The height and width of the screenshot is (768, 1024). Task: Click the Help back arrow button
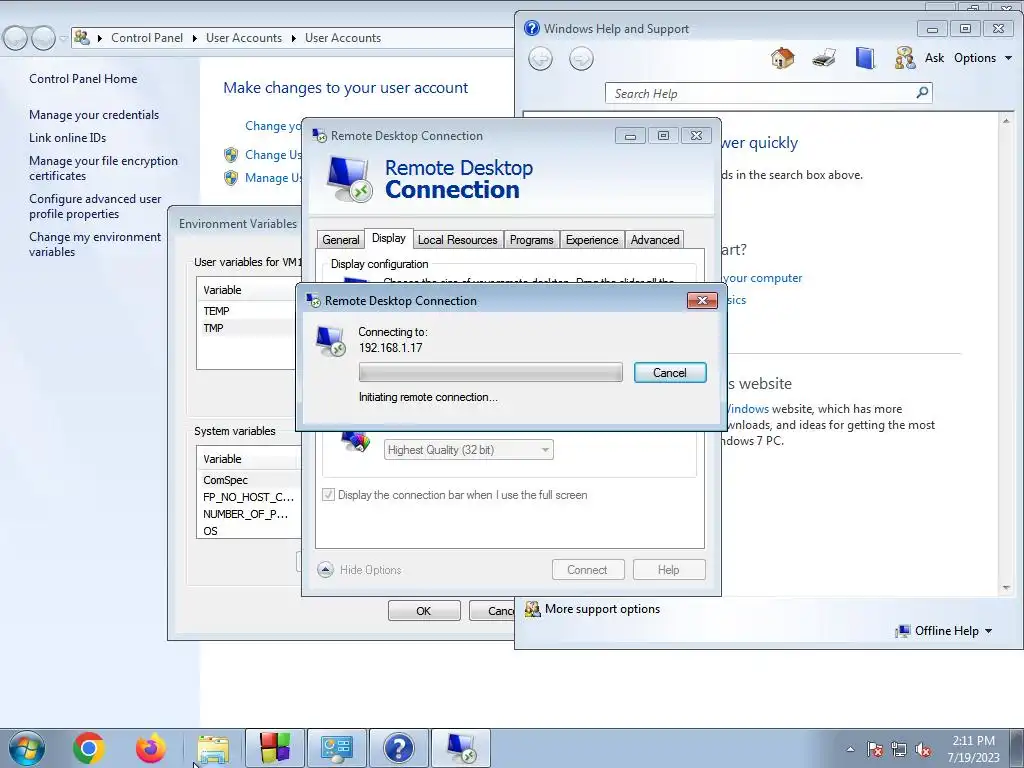(x=540, y=59)
